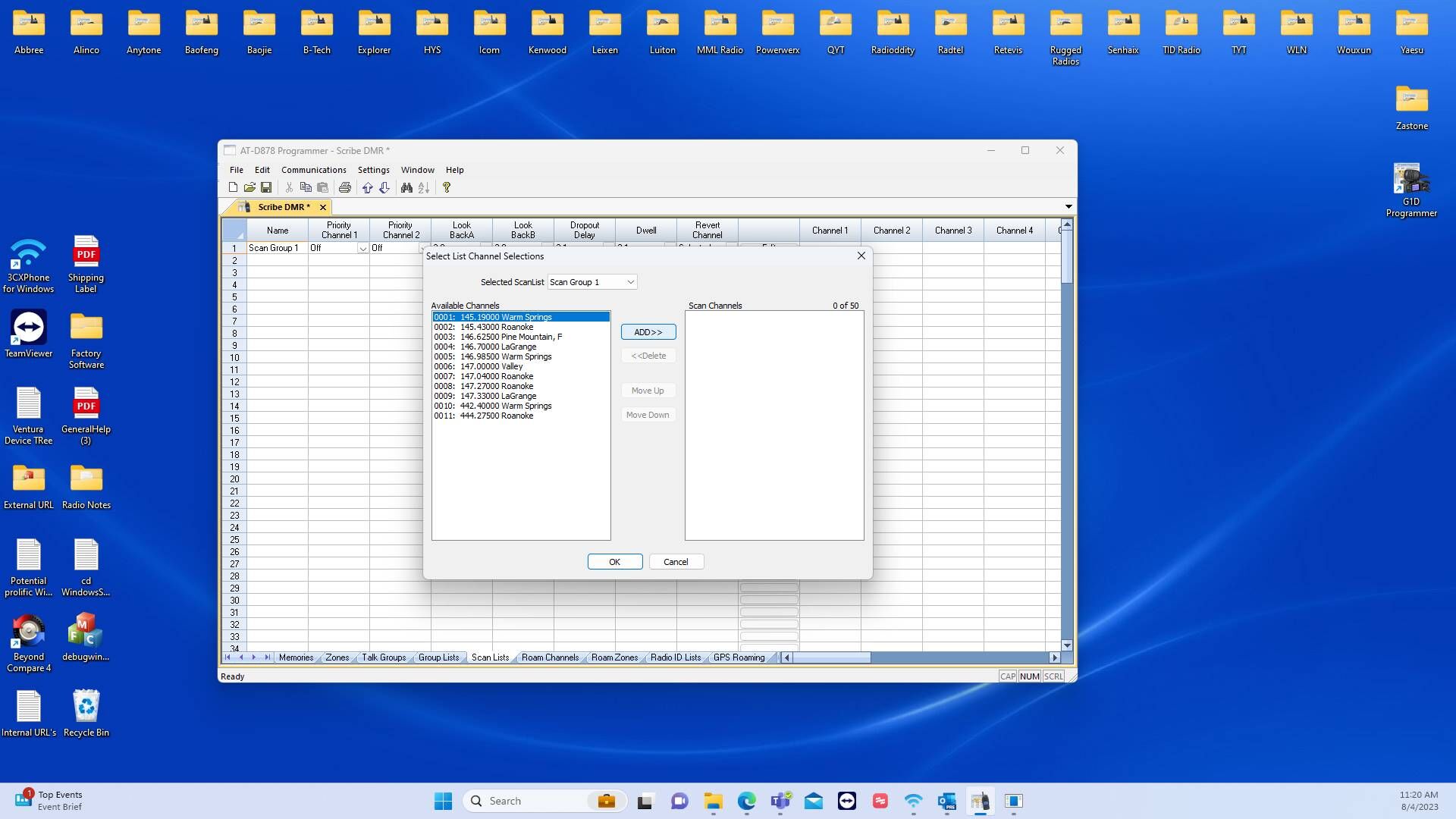Open the Kenwood desktop folder

547,32
